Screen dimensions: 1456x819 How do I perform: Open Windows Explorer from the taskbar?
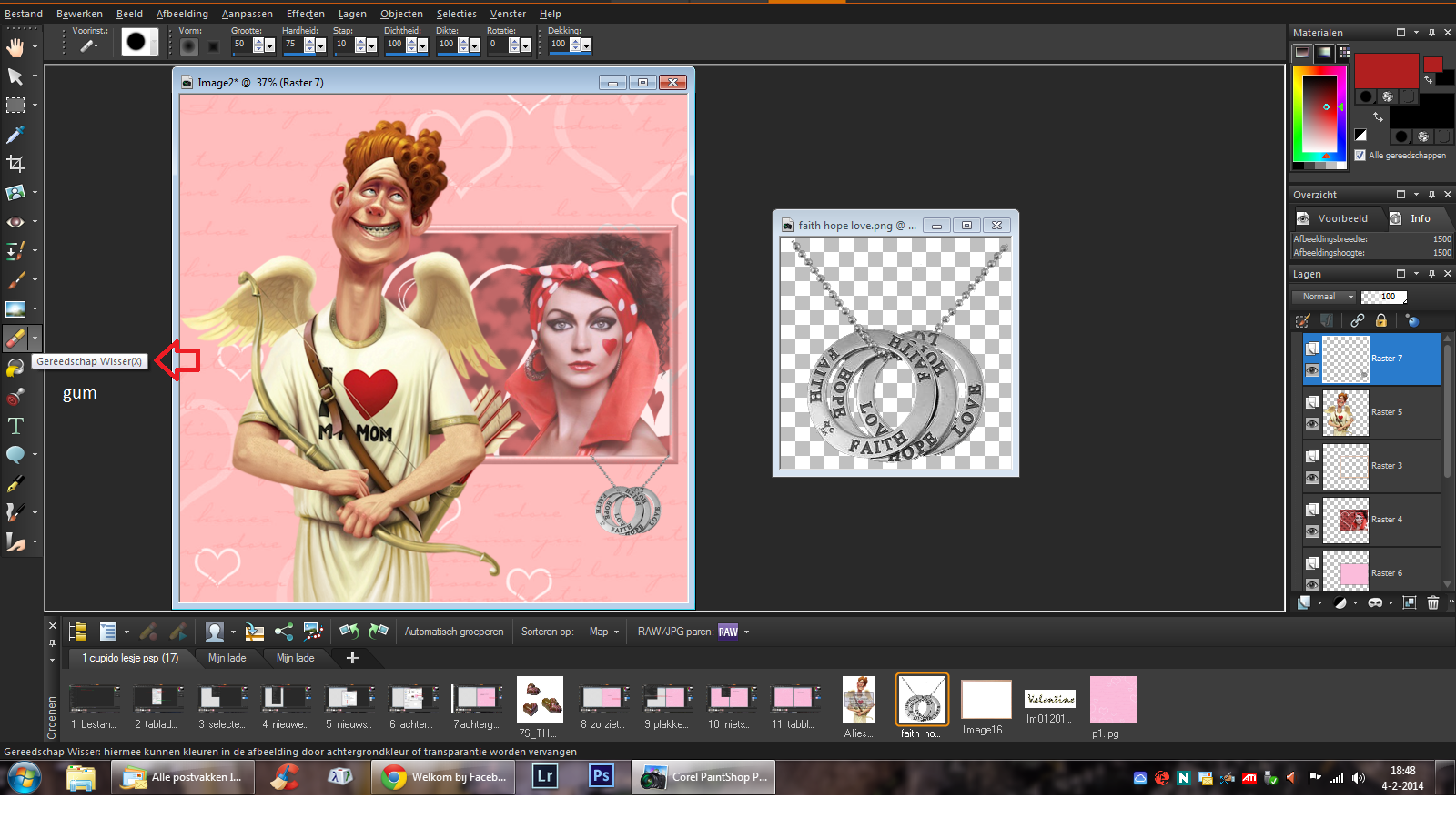[81, 778]
